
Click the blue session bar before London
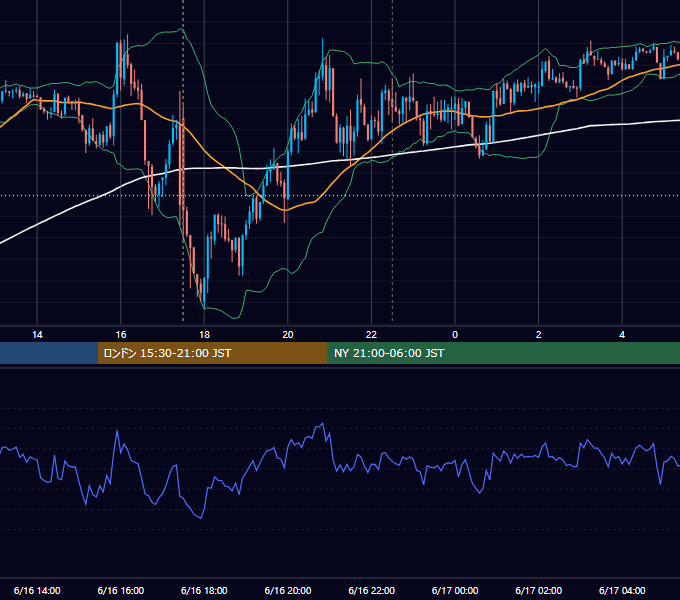click(49, 353)
